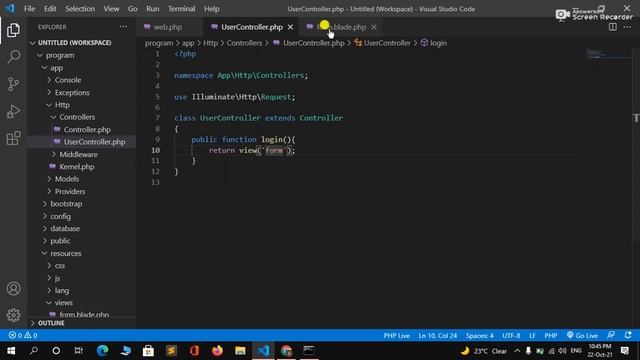Viewport: 640px width, 360px height.
Task: Click Spaces: 4 indentation setting
Action: click(x=479, y=336)
